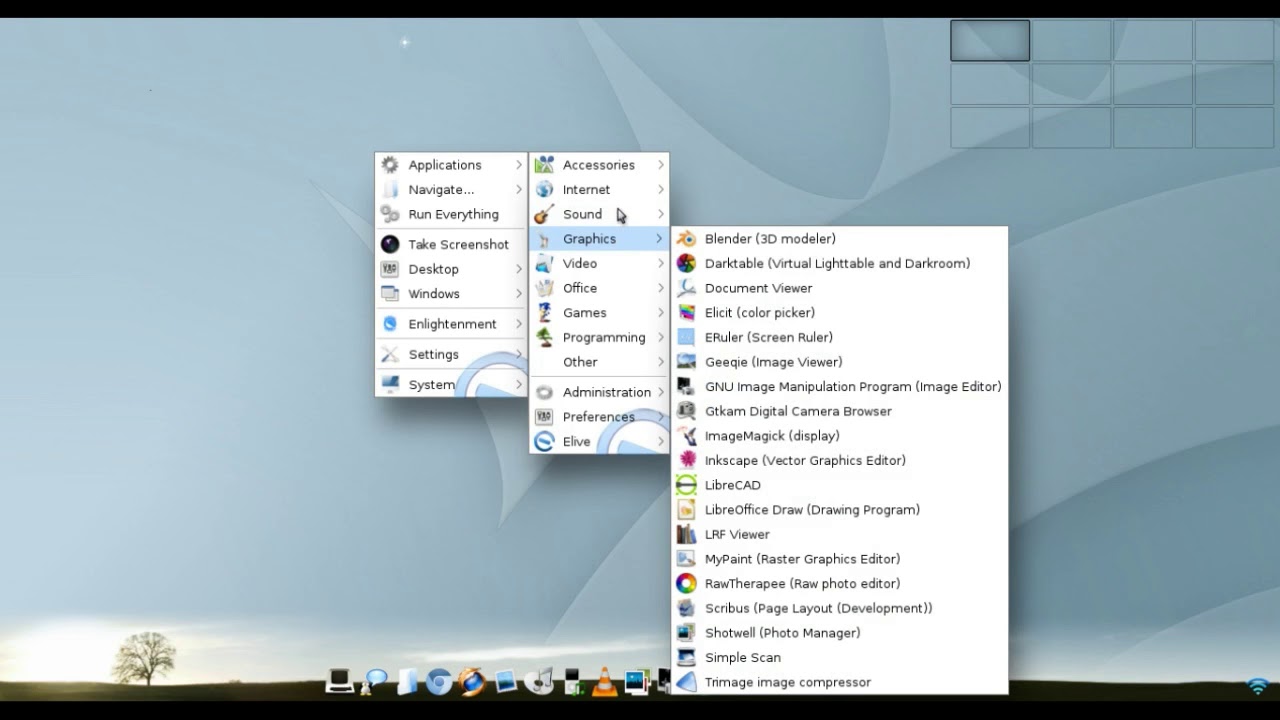1280x720 pixels.
Task: Open Simple Scan
Action: click(839, 658)
